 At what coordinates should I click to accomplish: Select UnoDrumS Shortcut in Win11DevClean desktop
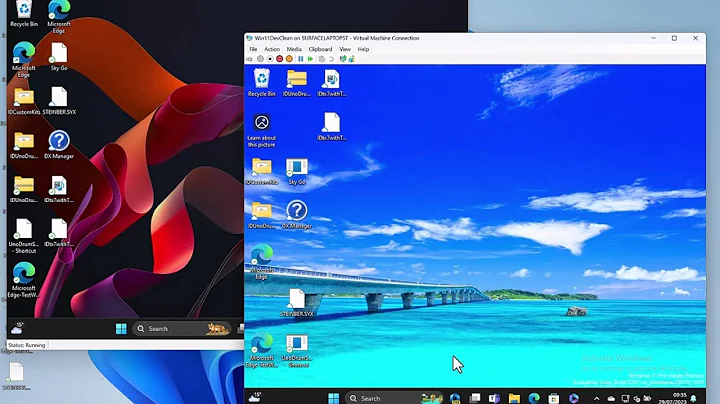297,351
